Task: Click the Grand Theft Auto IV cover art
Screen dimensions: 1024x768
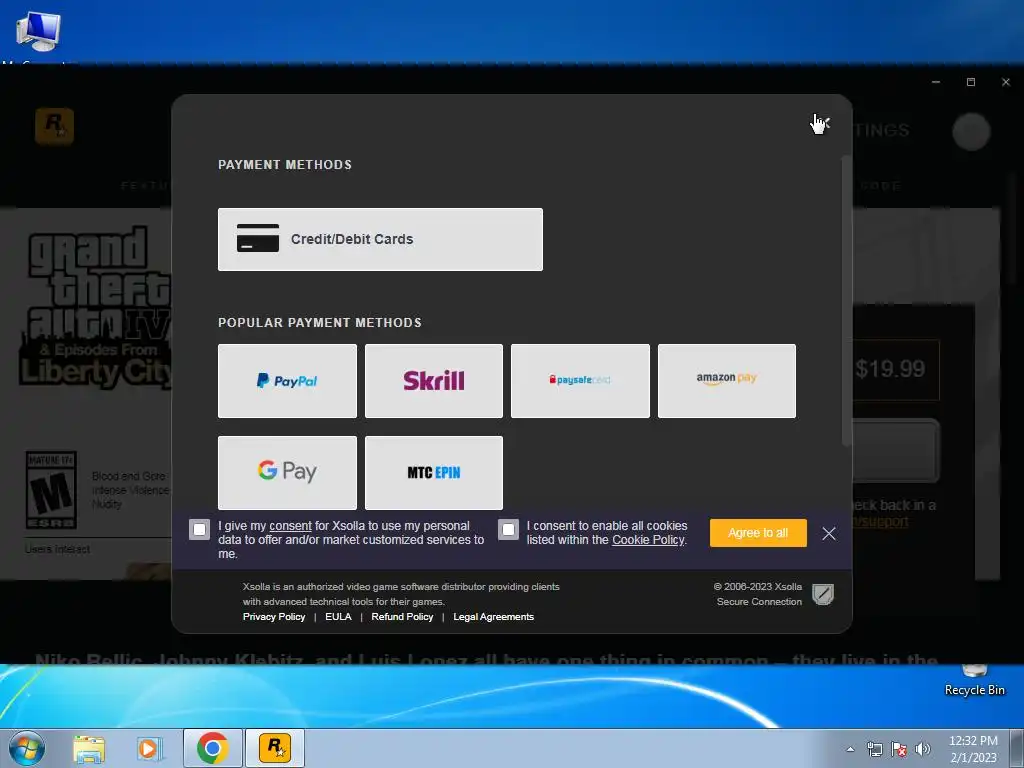Action: tap(96, 308)
